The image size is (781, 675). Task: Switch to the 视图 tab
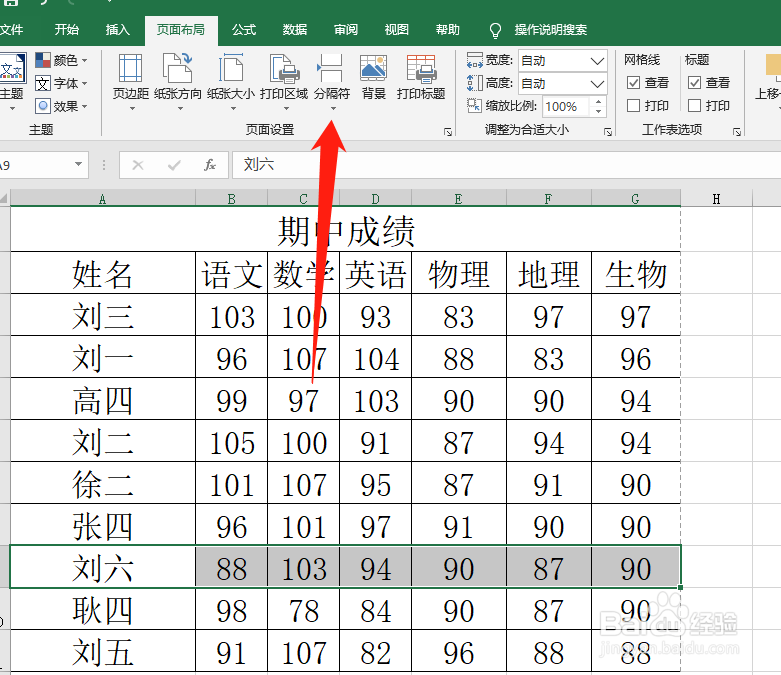(x=396, y=30)
